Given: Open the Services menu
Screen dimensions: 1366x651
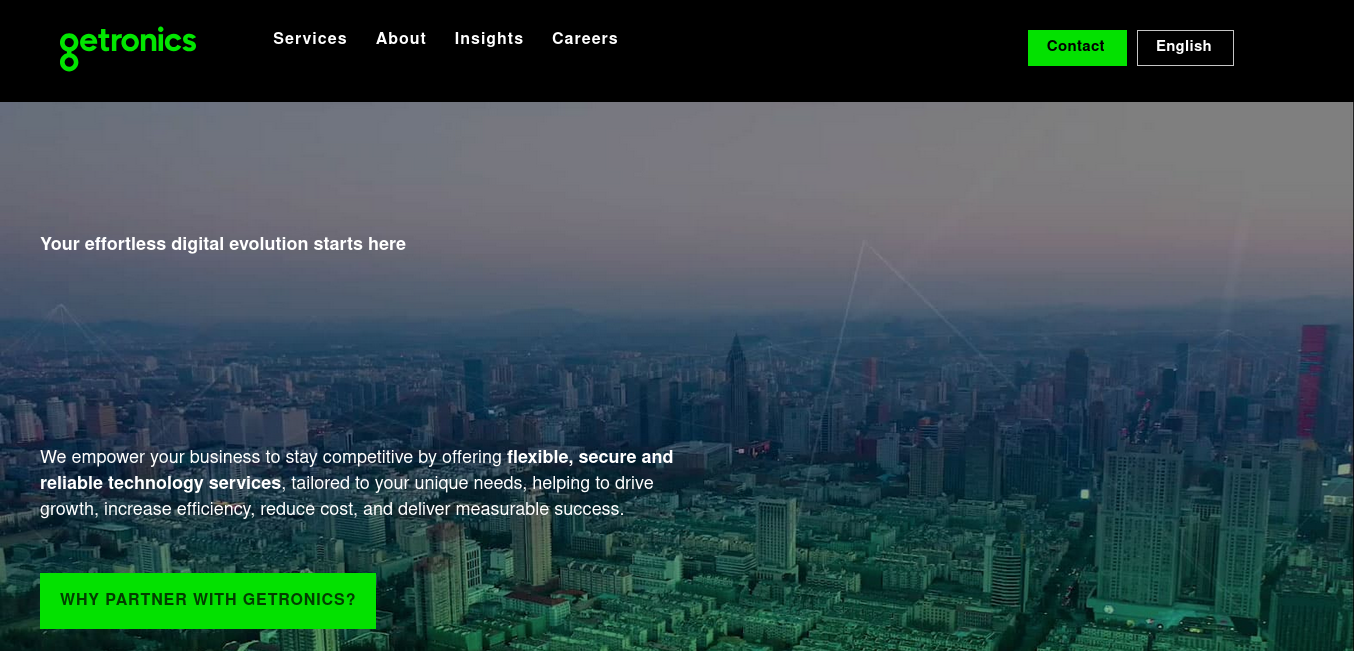Looking at the screenshot, I should pos(310,39).
